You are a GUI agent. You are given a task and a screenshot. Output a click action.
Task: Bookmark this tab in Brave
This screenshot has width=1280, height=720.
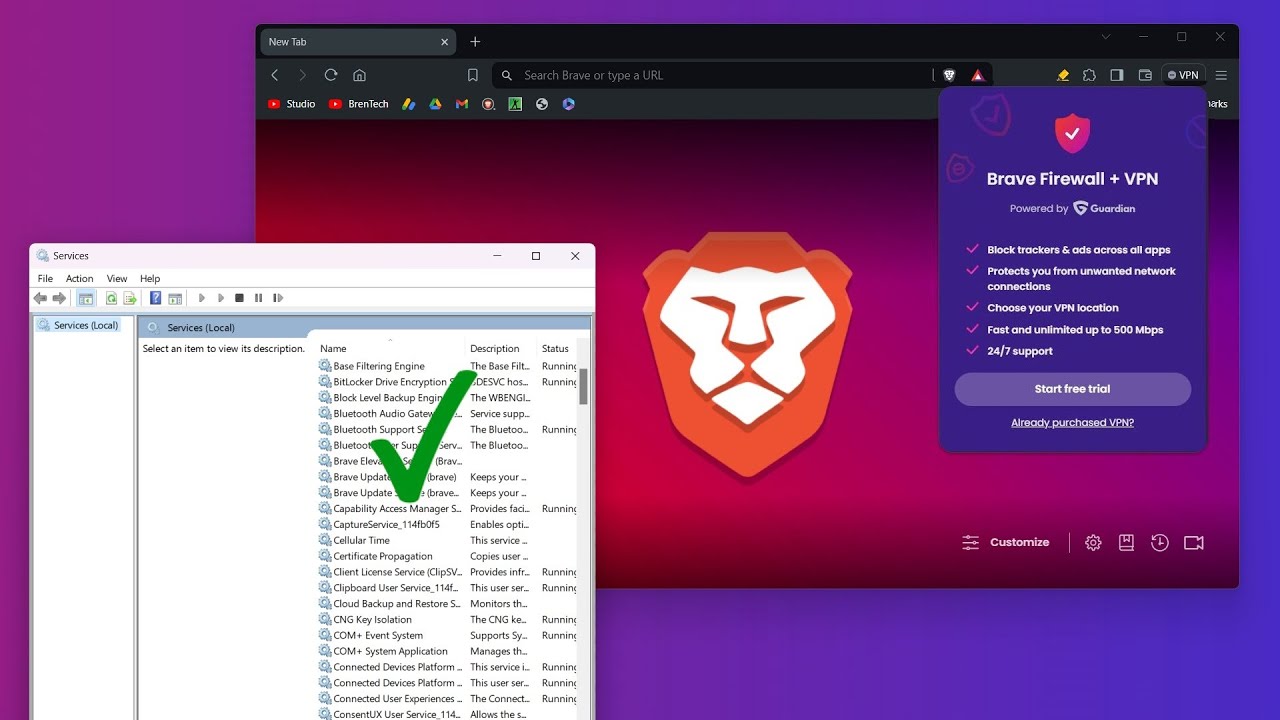point(473,75)
